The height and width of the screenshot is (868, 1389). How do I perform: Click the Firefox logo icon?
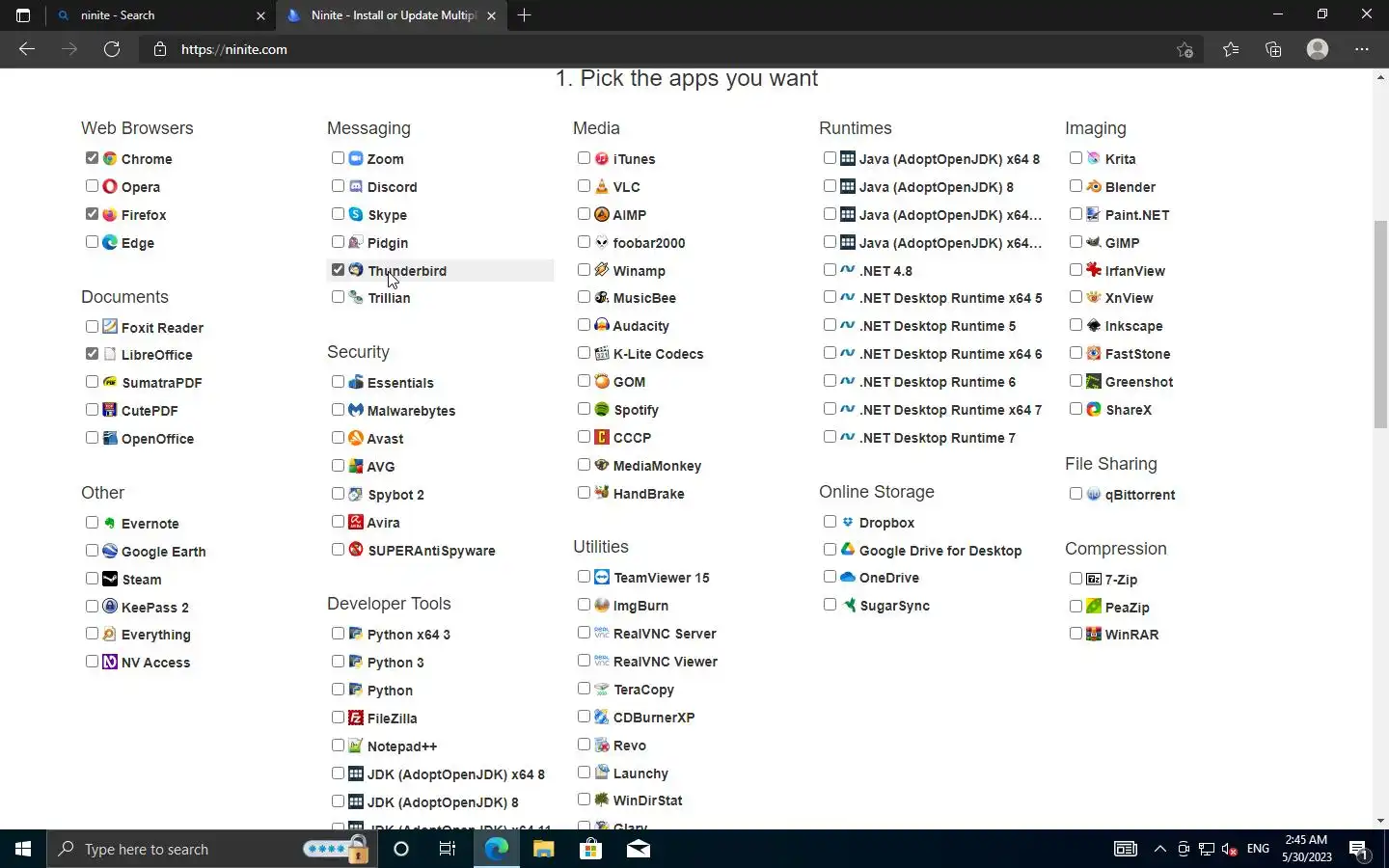(x=110, y=214)
